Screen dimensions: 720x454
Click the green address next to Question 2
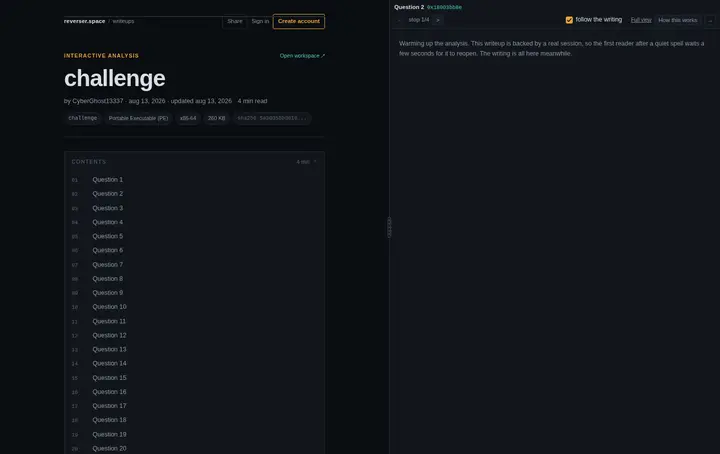coord(444,7)
